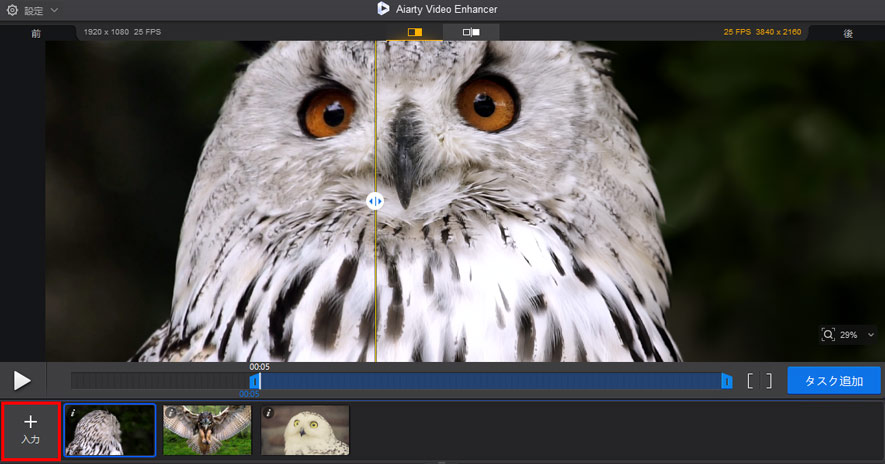Click the 後 label tab

[x=848, y=33]
